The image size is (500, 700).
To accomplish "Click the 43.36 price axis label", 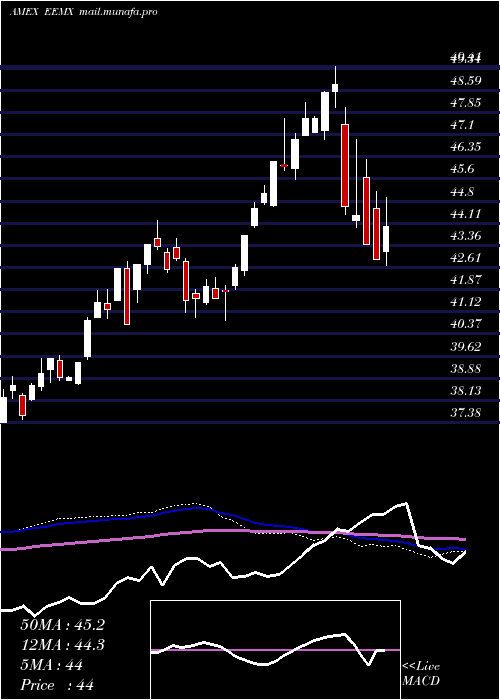I will (x=466, y=236).
